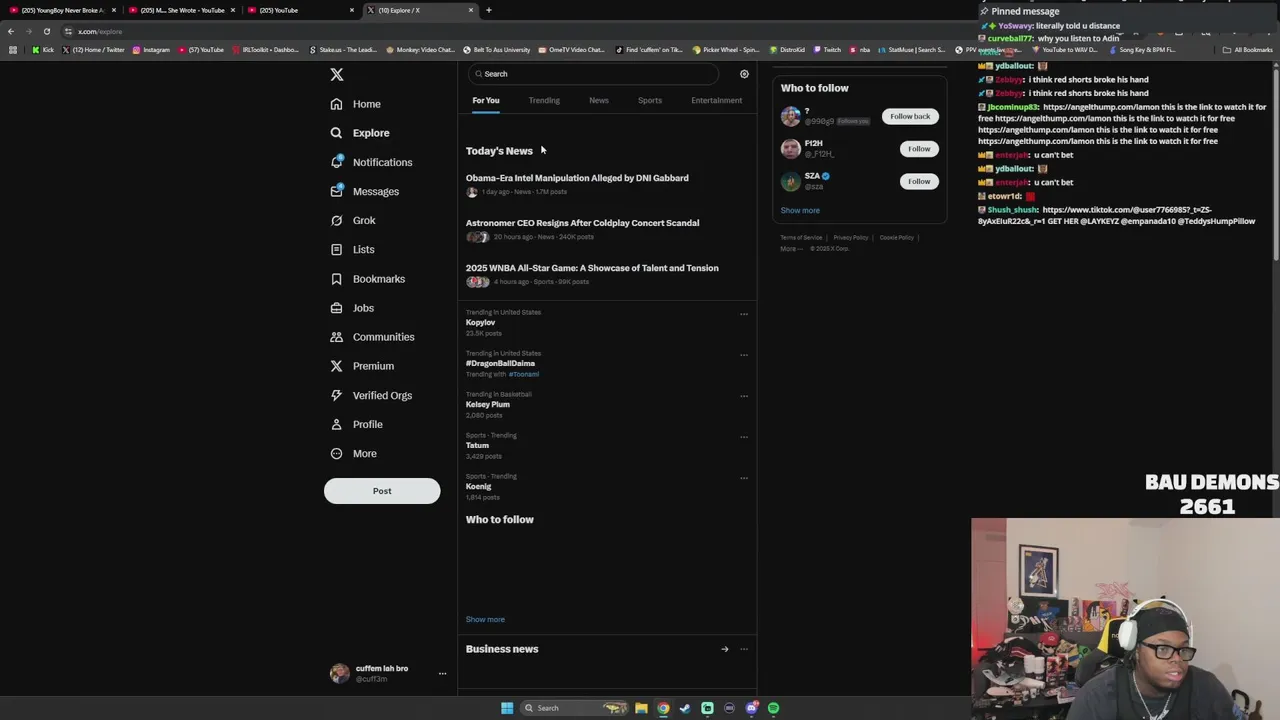Open options for Kelsey Plum trend

744,396
